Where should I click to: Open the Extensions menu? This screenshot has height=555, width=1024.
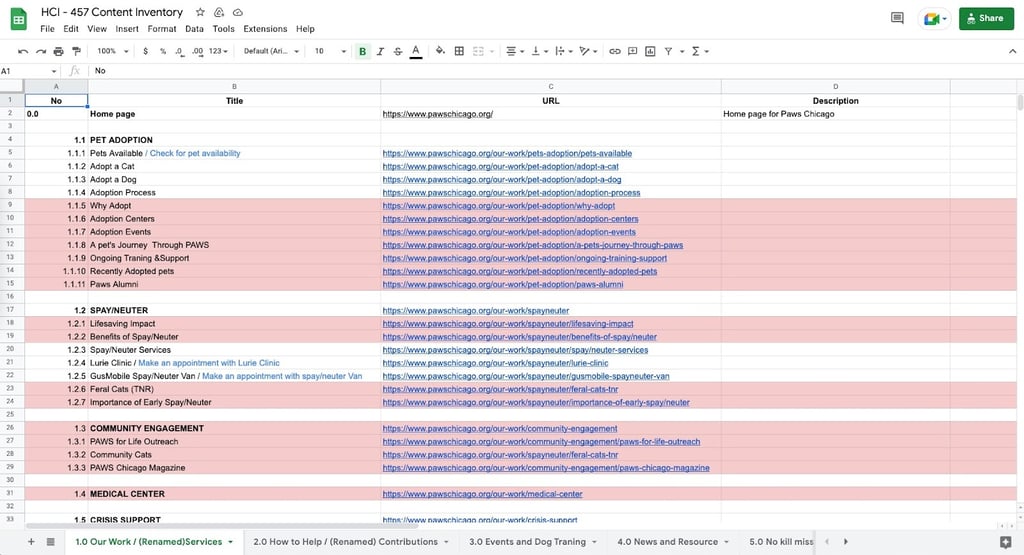265,29
